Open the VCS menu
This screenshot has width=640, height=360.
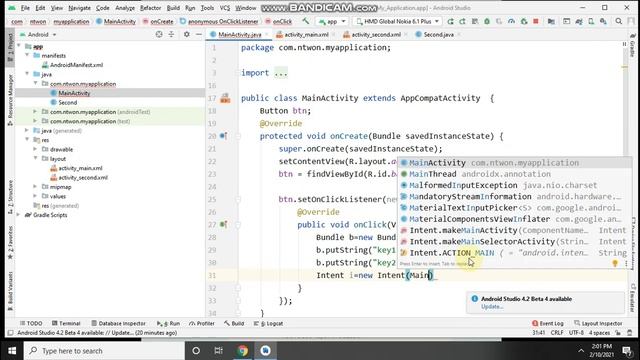(x=225, y=8)
